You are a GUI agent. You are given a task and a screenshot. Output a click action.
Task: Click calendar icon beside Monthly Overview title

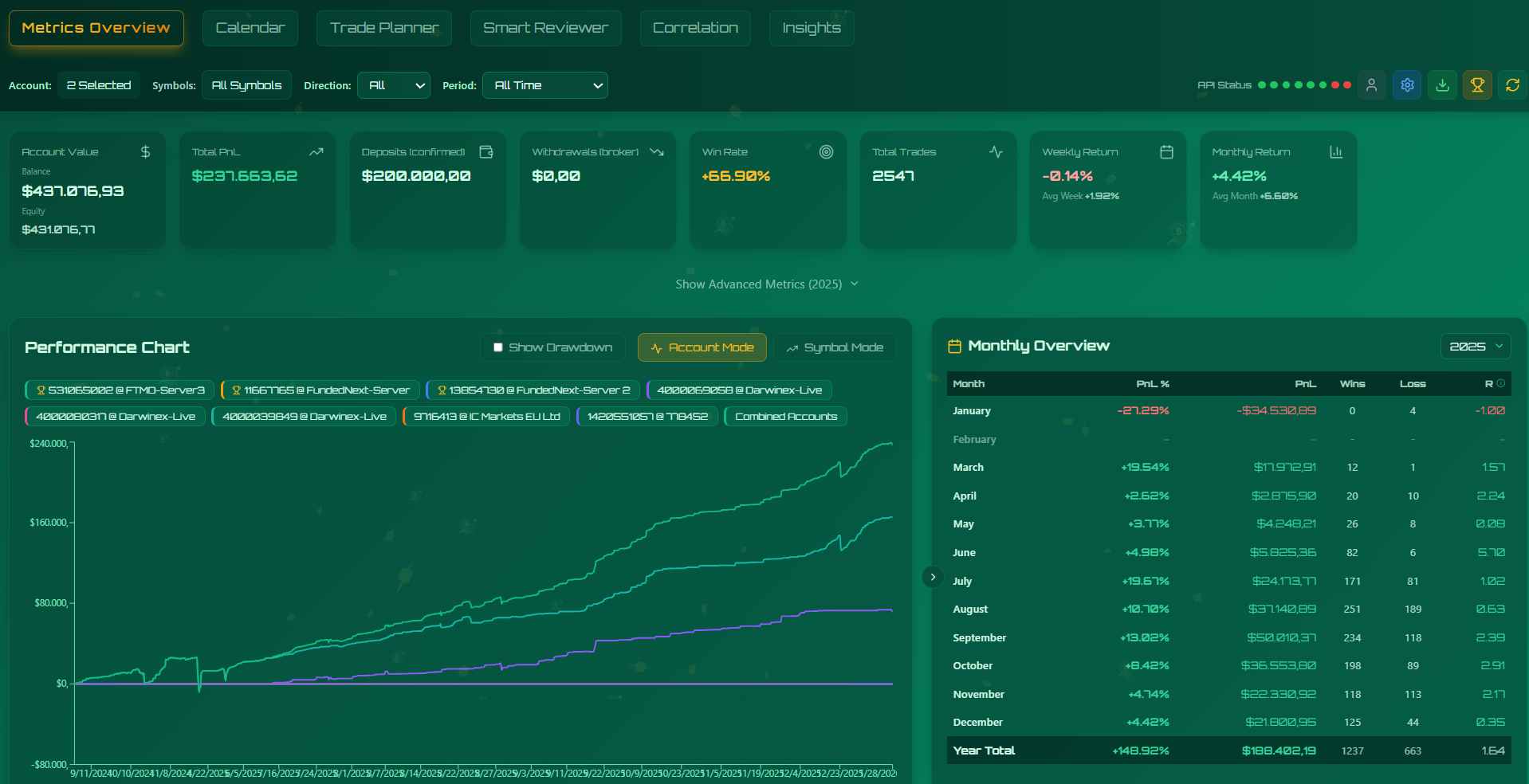(954, 346)
